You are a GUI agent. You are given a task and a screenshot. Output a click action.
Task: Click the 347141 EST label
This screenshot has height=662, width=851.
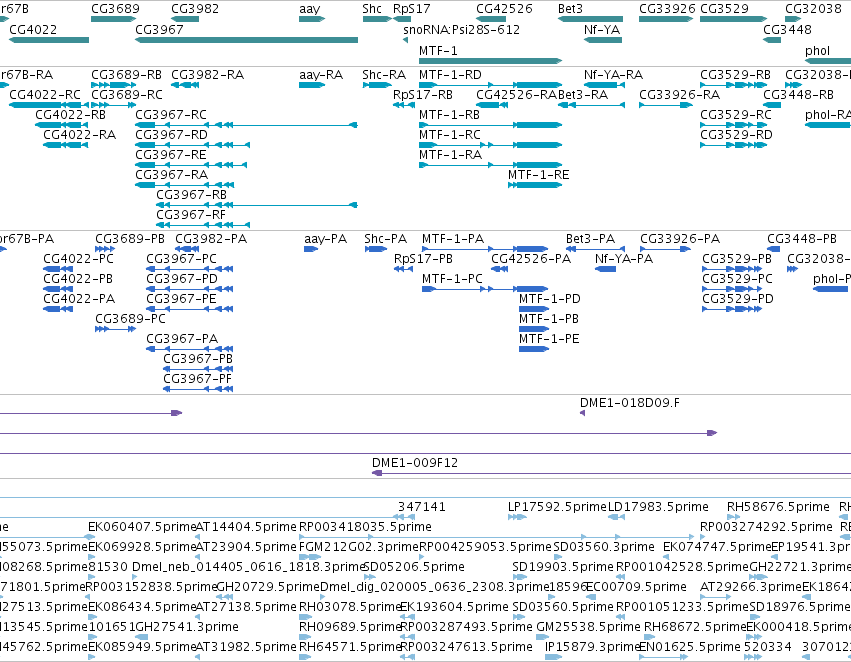point(422,507)
